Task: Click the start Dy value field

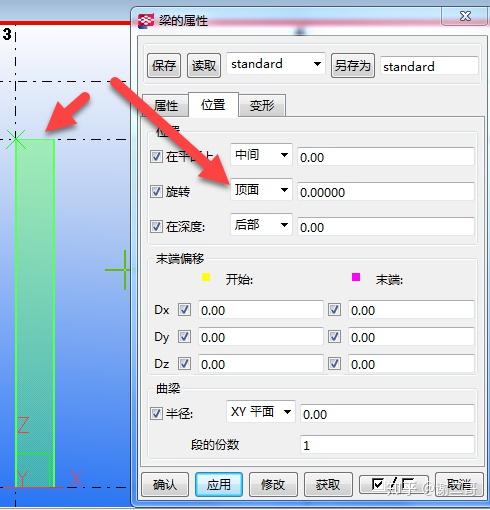Action: tap(261, 337)
